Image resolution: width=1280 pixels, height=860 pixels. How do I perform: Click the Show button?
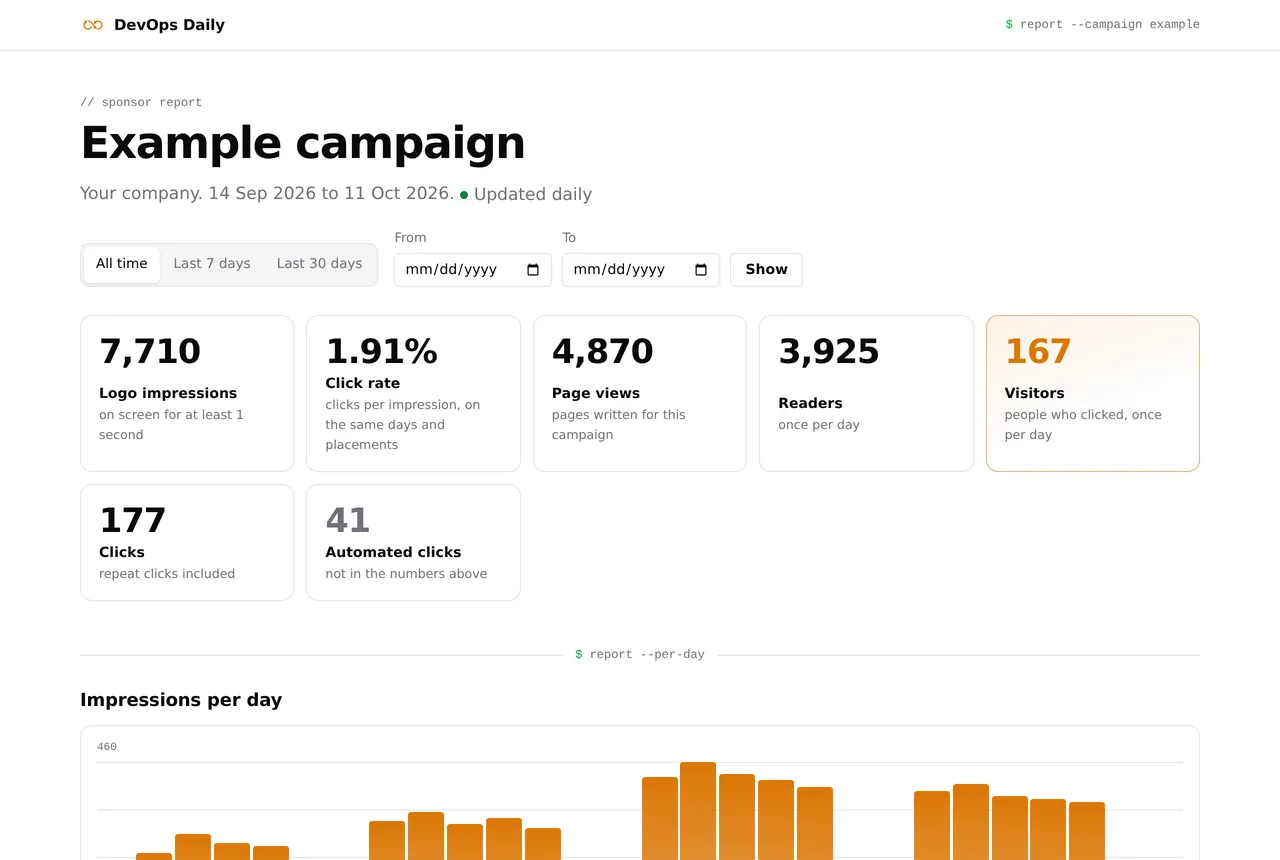tap(766, 270)
